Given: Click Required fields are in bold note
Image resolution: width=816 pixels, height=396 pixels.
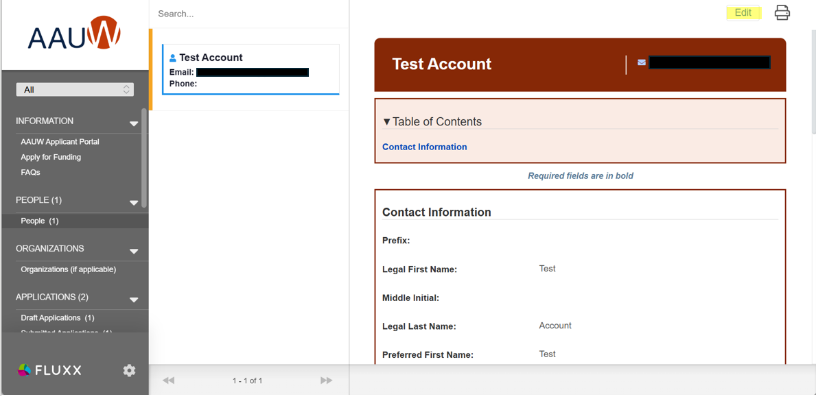Looking at the screenshot, I should click(580, 176).
